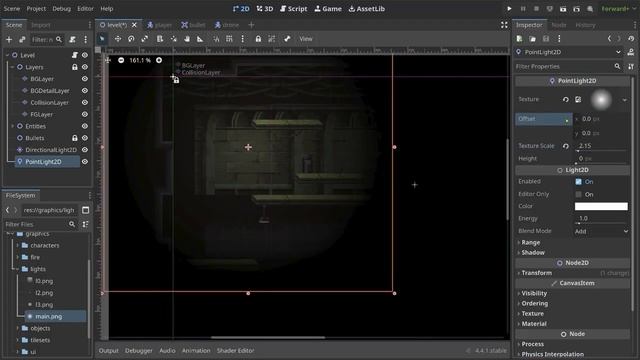Revert the Texture property

[x=566, y=99]
